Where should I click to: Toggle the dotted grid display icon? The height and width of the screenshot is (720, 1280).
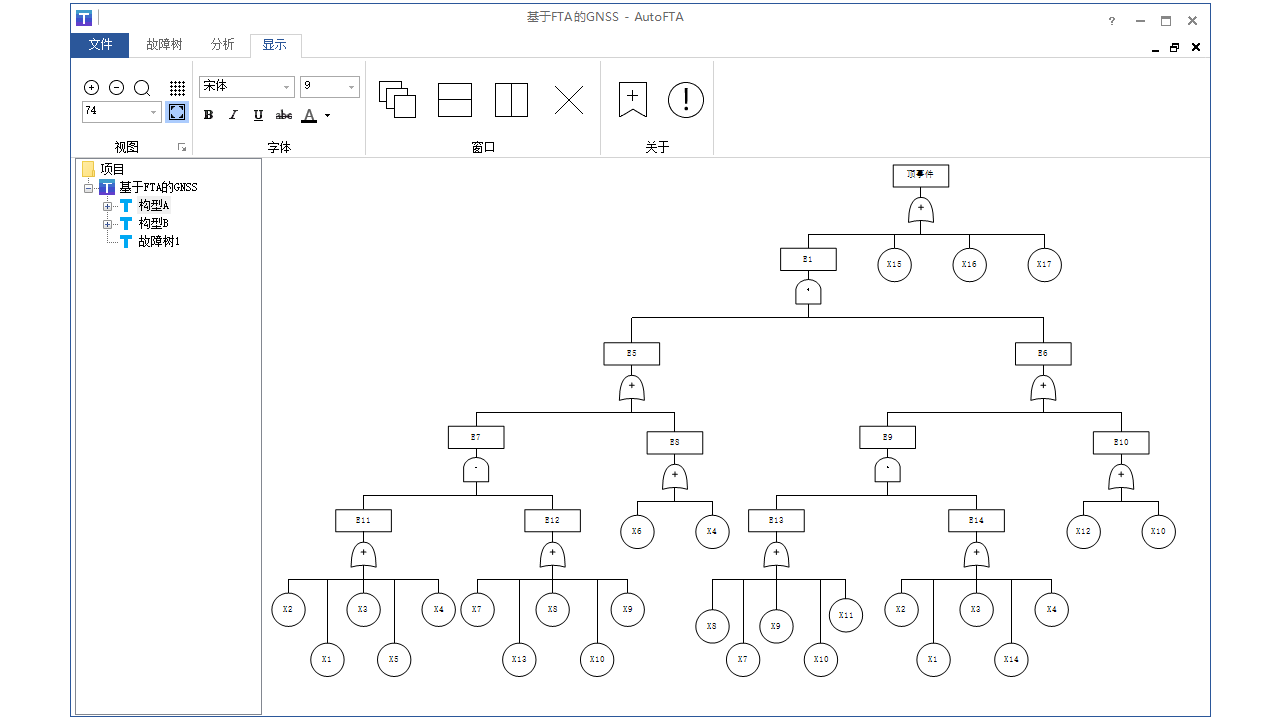coord(177,88)
